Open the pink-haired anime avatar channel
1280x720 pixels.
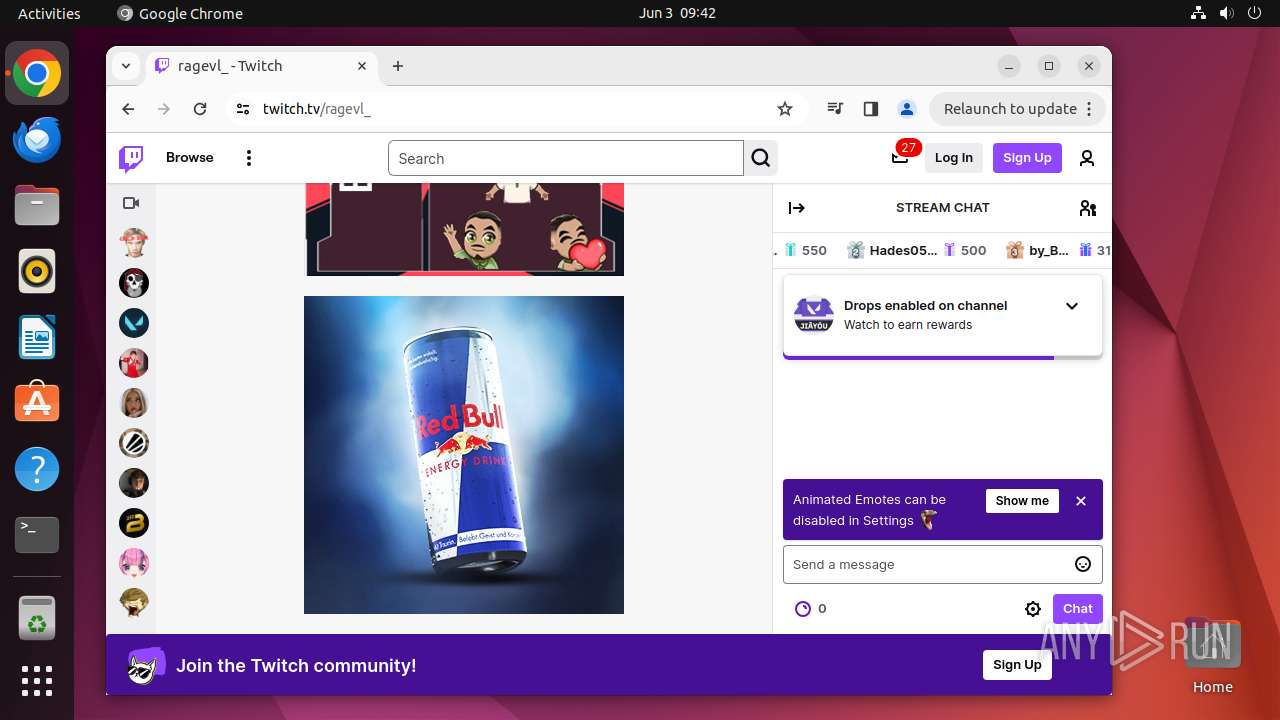[134, 563]
